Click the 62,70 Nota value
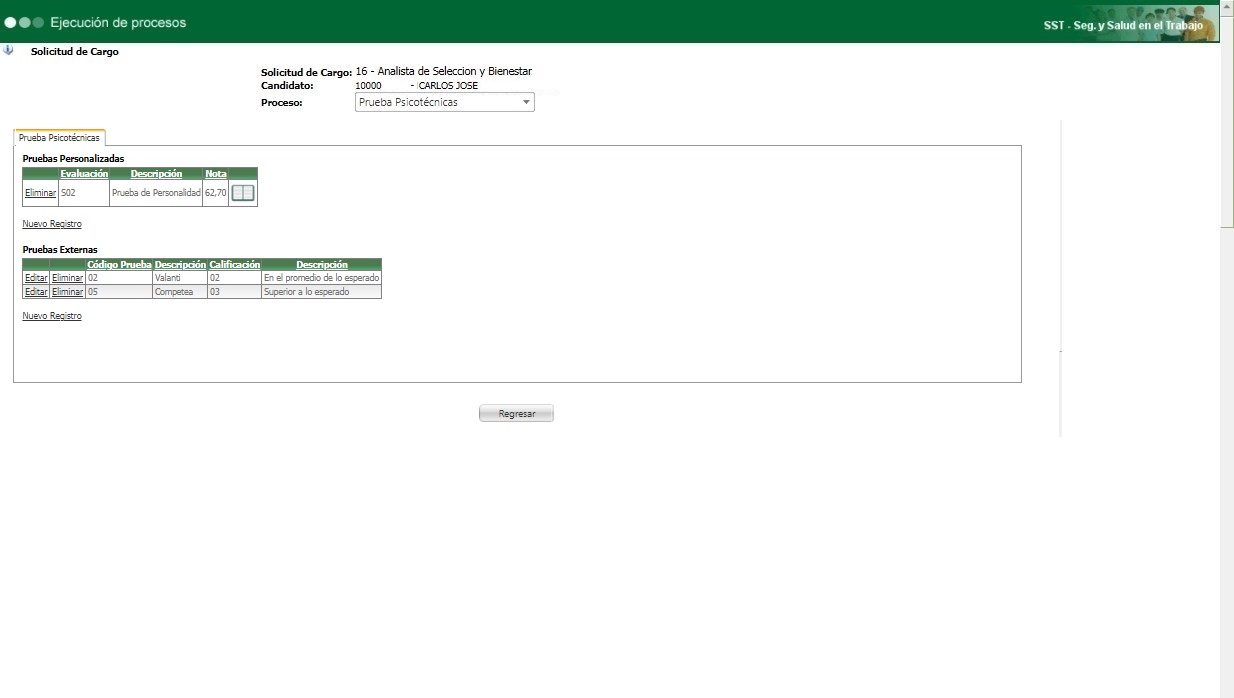1234x698 pixels. (x=215, y=193)
